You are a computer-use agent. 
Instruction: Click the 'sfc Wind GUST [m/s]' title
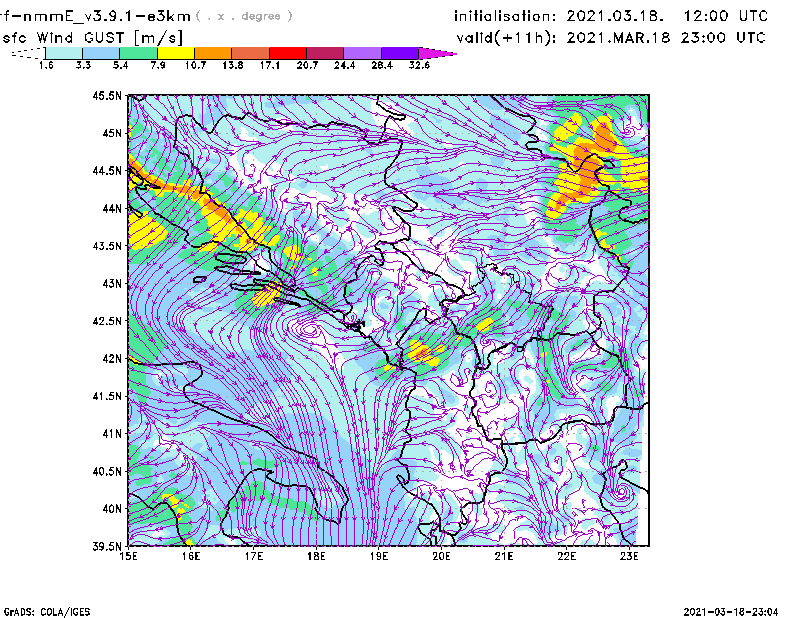click(x=92, y=37)
